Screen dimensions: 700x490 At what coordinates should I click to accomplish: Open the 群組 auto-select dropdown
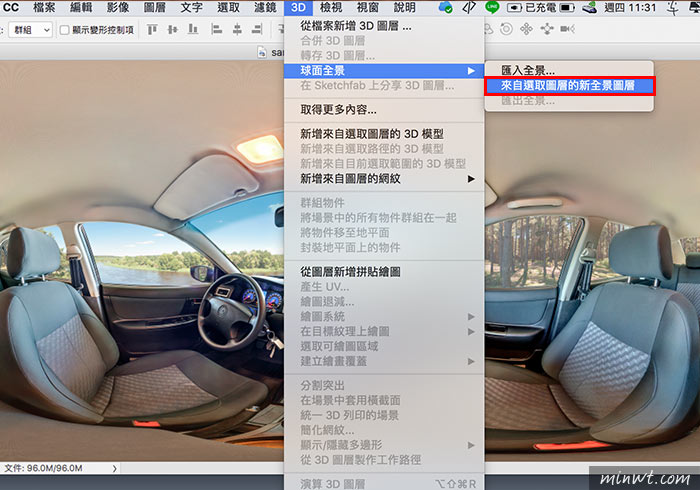[31, 30]
